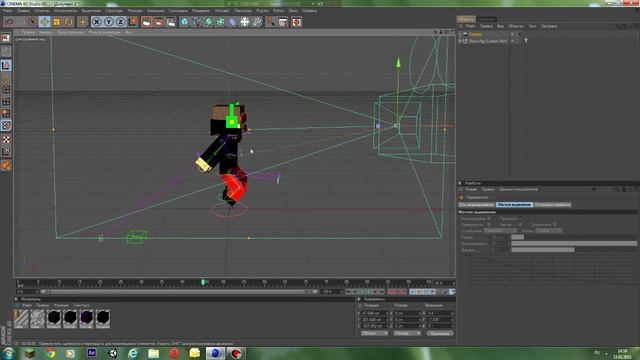Toggle the Z axis lock button
Image resolution: width=640 pixels, height=360 pixels.
pyautogui.click(x=121, y=22)
